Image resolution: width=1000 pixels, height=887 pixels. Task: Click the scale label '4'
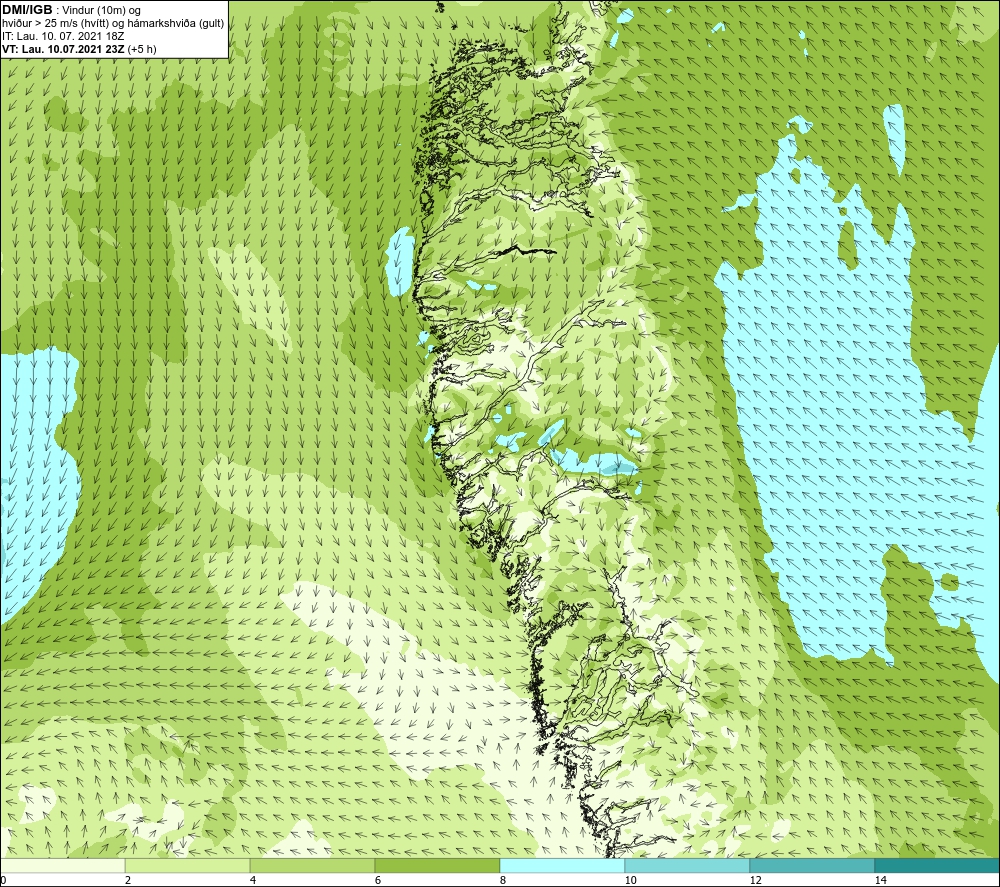[253, 881]
